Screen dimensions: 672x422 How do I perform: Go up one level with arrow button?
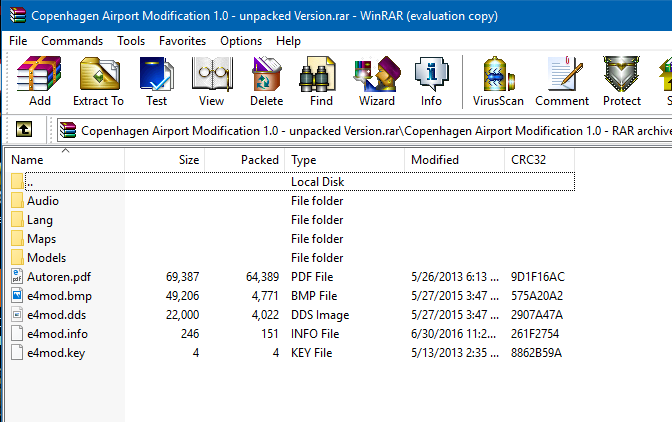point(24,129)
